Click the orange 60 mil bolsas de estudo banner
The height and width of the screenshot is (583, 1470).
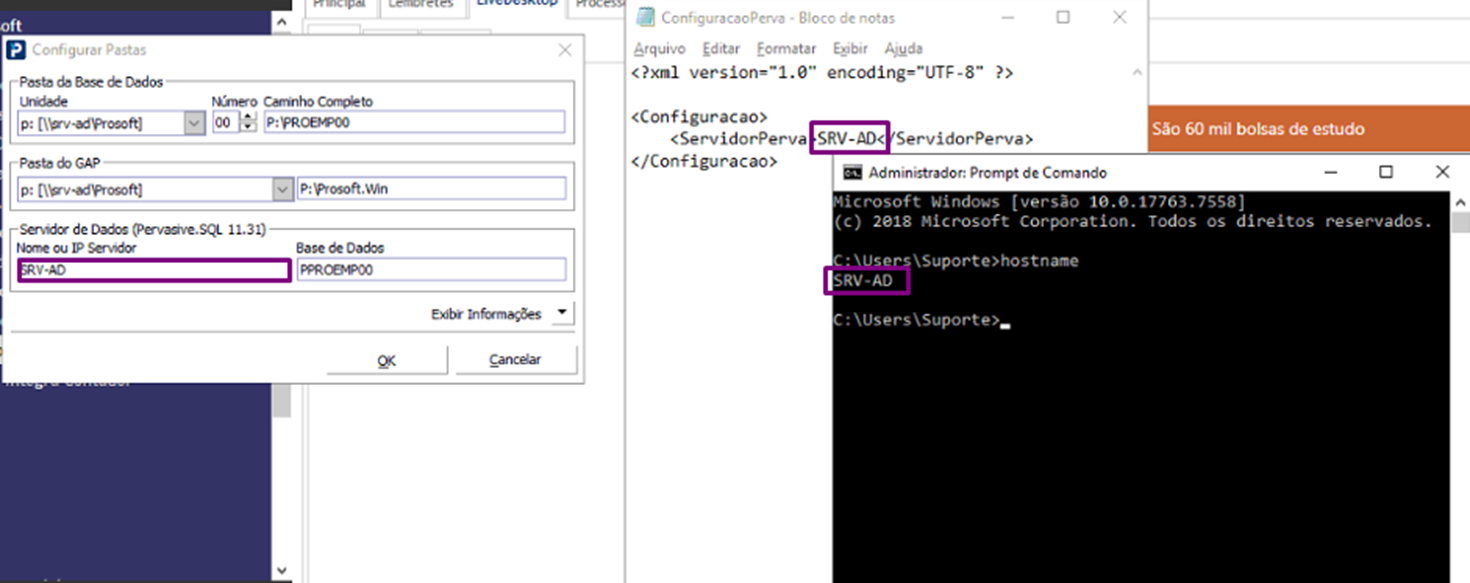point(1310,129)
